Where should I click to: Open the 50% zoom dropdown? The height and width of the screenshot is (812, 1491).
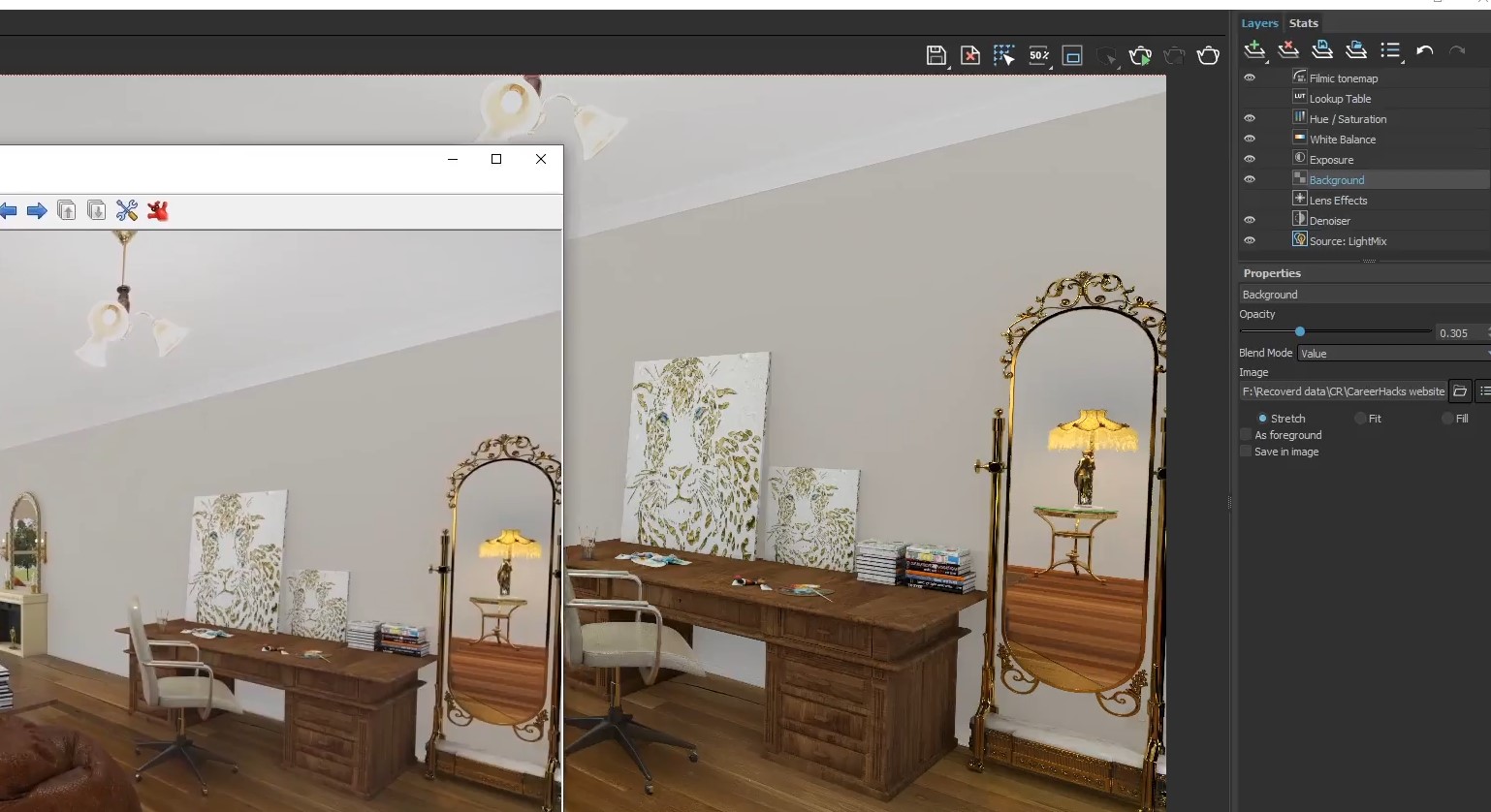pyautogui.click(x=1039, y=56)
